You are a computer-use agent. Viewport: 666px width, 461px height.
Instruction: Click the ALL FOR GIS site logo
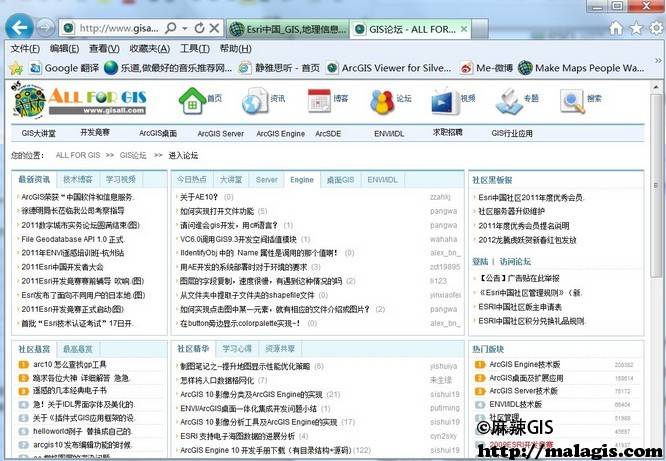click(x=79, y=101)
